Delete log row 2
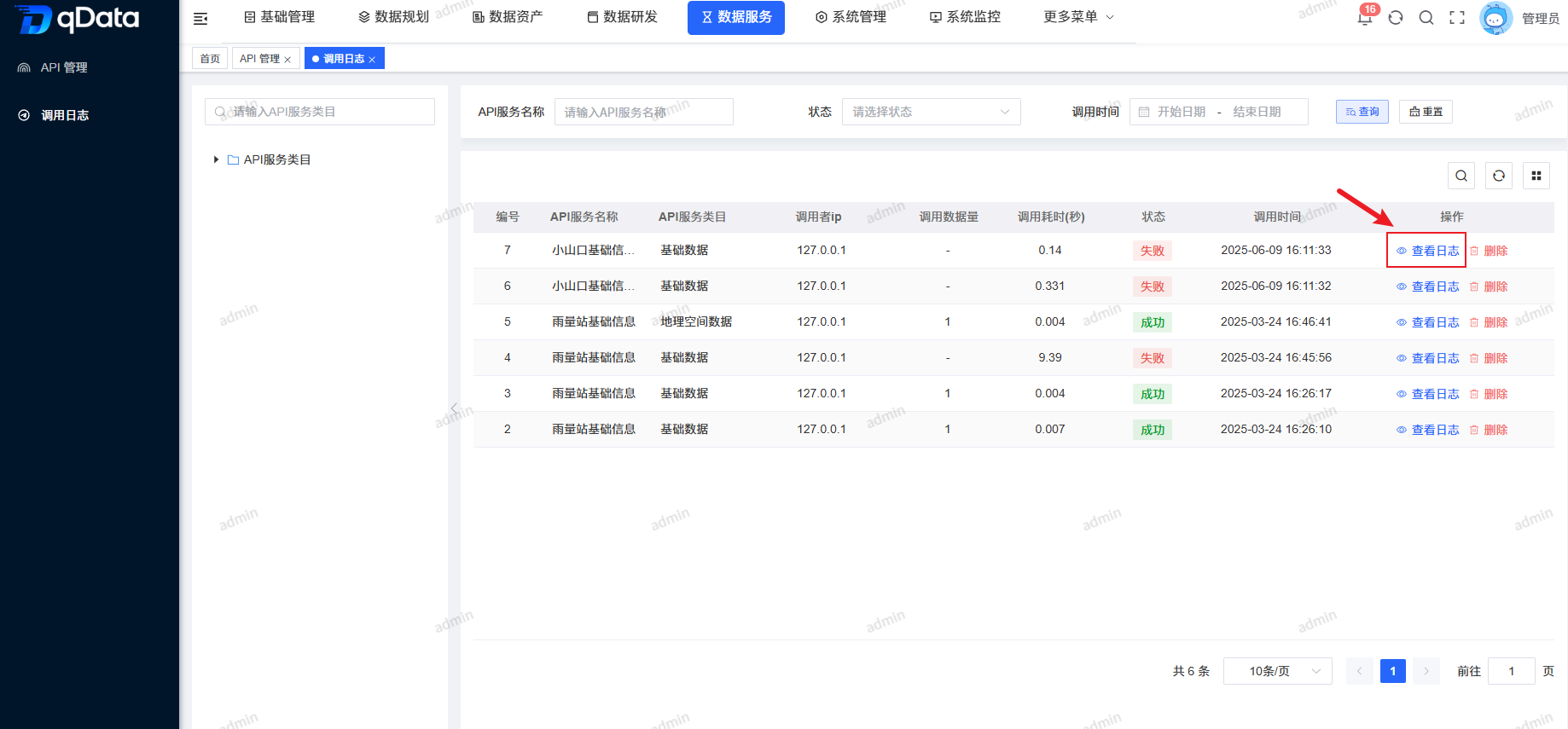The width and height of the screenshot is (1568, 729). tap(1489, 430)
